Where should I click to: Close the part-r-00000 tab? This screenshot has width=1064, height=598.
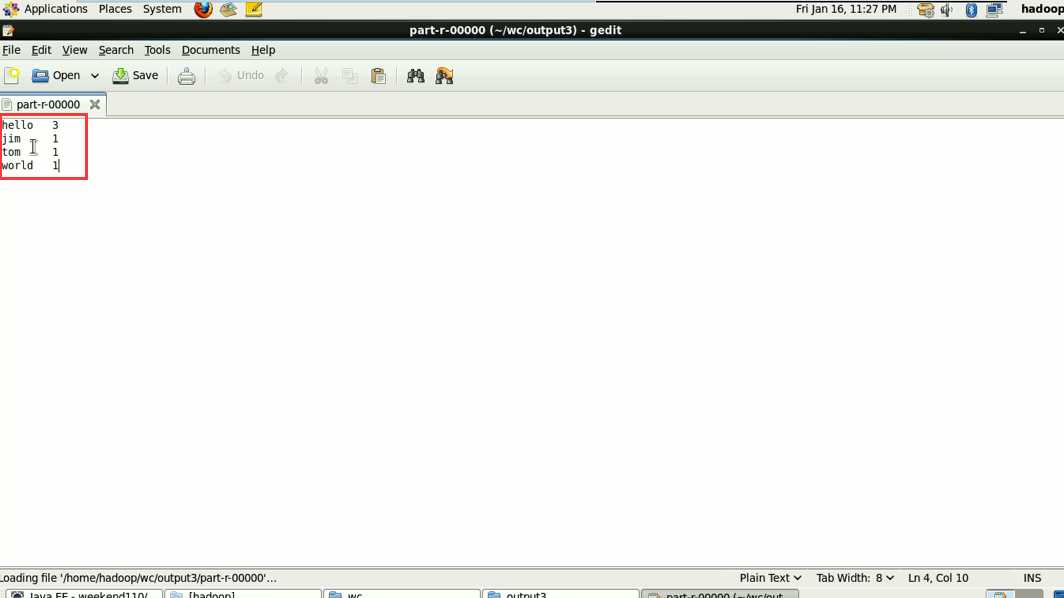pyautogui.click(x=95, y=105)
